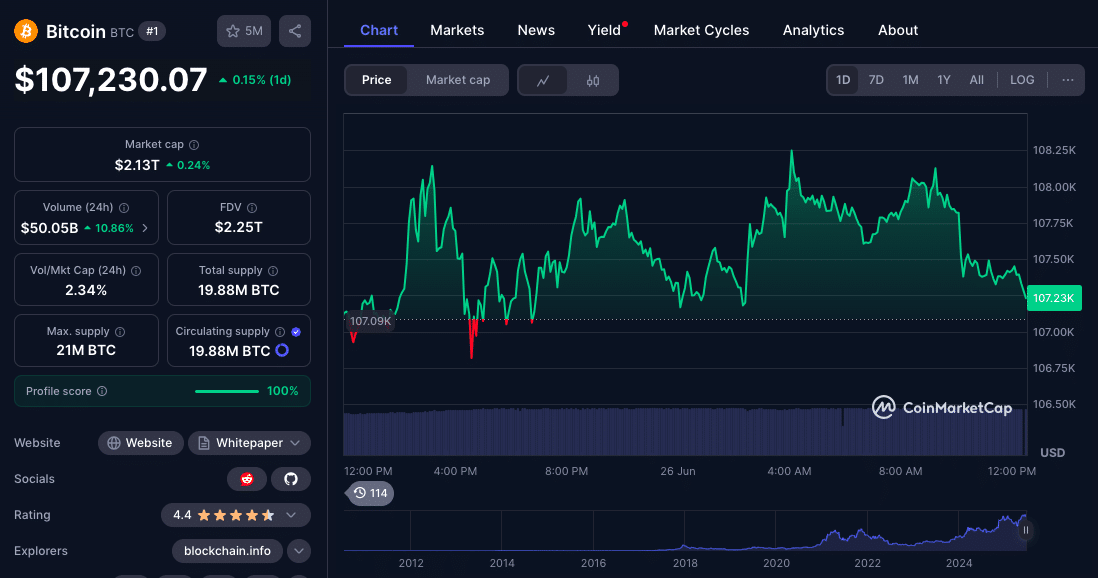This screenshot has height=578, width=1098.
Task: Click the $50.05B volume value
Action: coord(50,228)
